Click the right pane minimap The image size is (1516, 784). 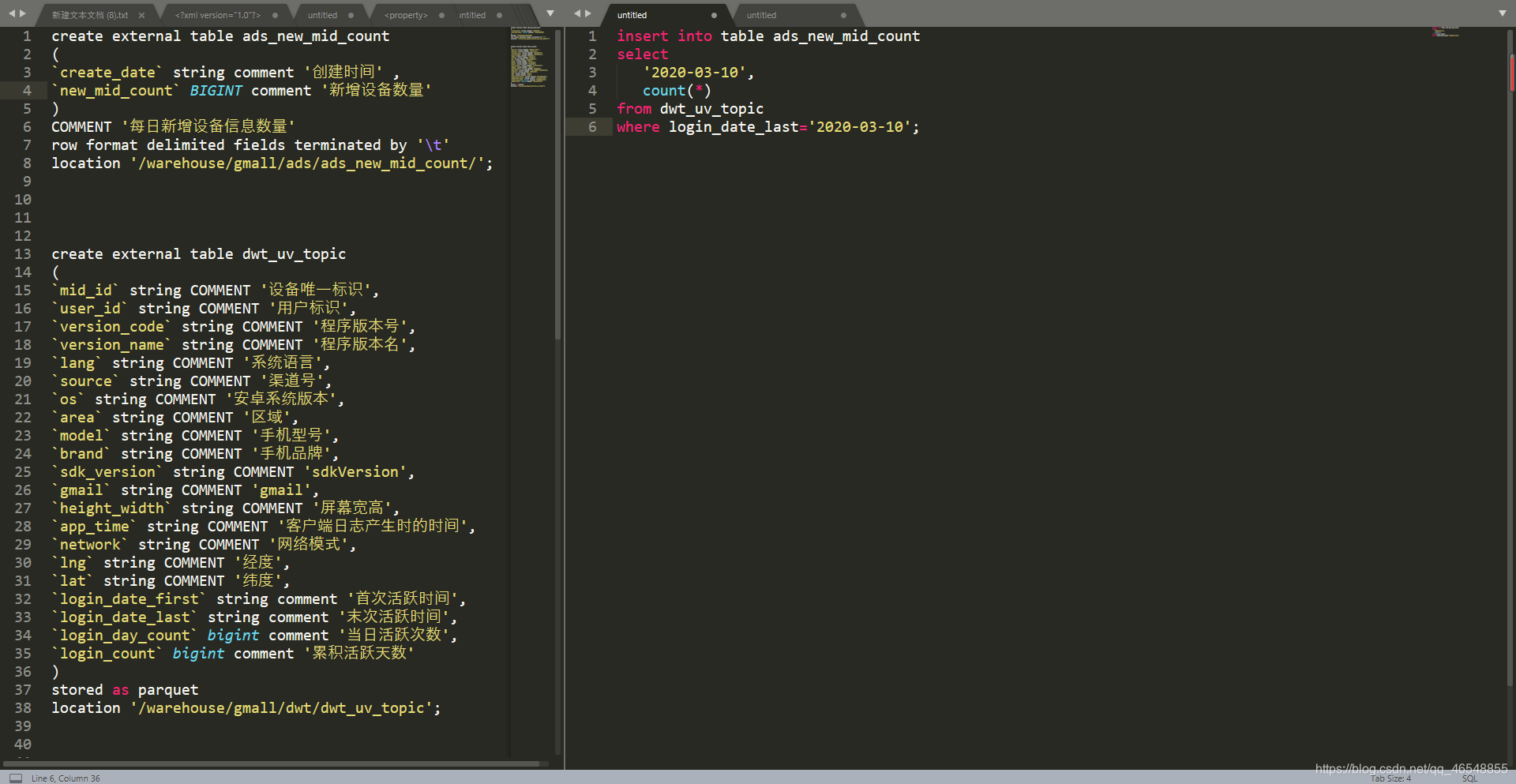tap(1446, 32)
